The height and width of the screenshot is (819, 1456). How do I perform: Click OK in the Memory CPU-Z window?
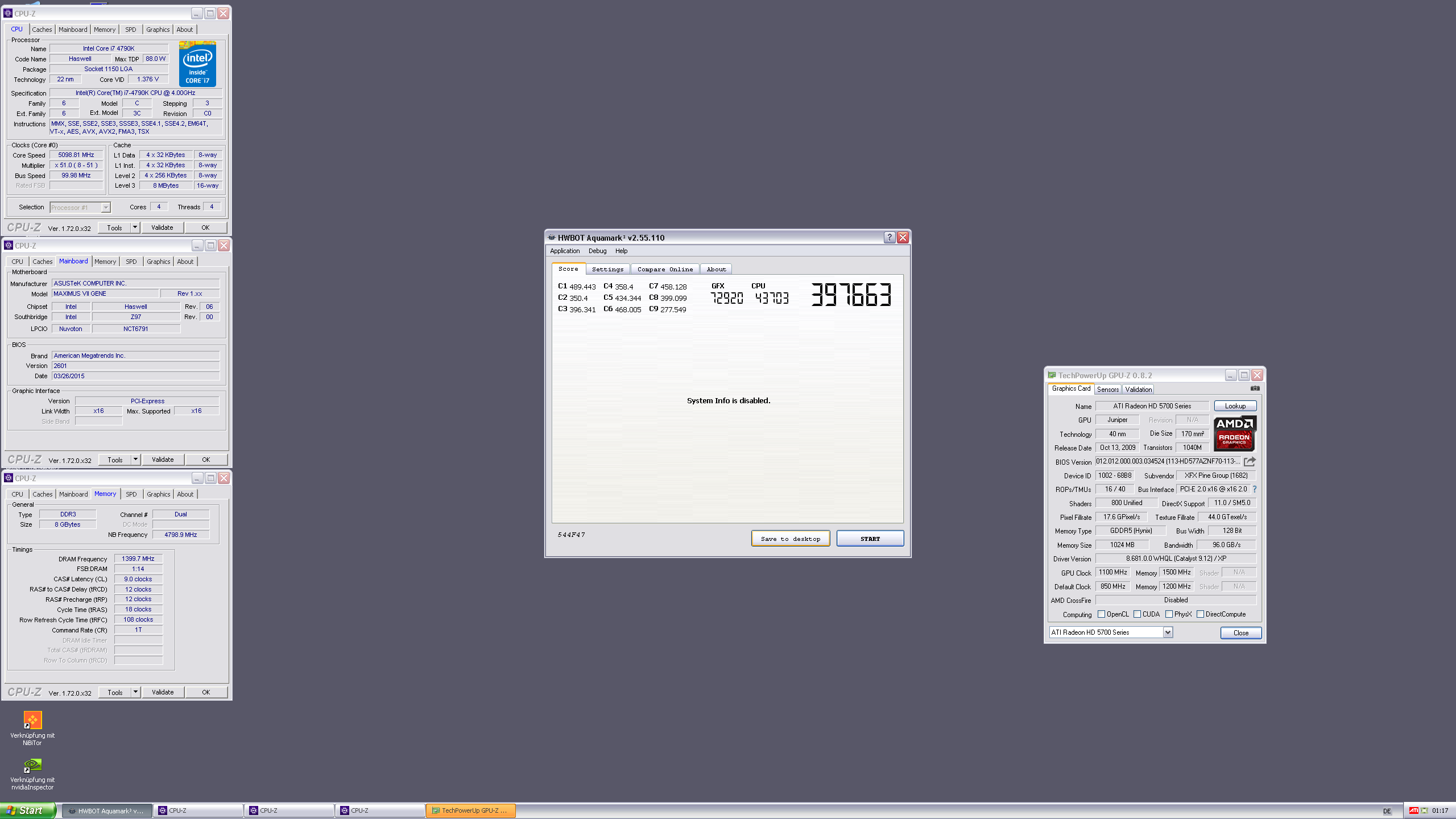[206, 692]
